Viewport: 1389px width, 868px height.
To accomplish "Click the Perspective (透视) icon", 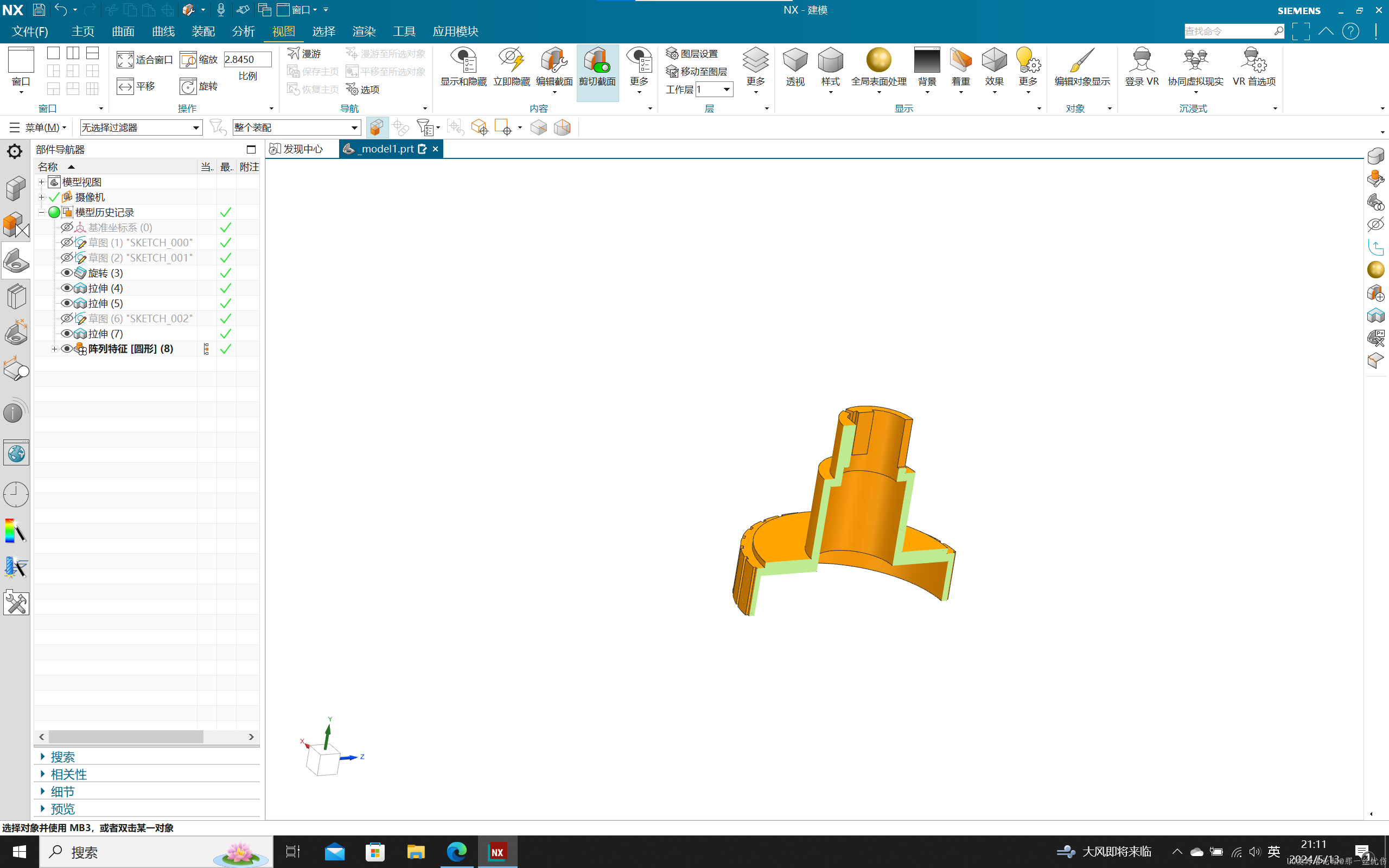I will [x=795, y=60].
